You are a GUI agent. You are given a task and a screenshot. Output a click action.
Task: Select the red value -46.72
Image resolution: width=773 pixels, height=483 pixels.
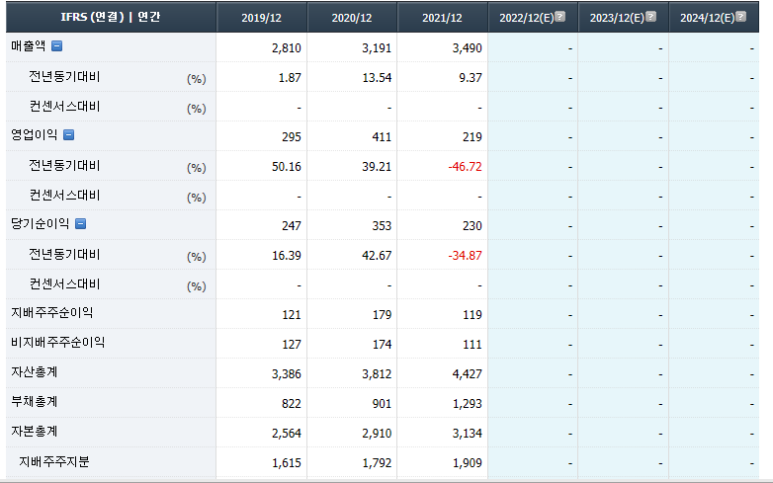pos(465,167)
